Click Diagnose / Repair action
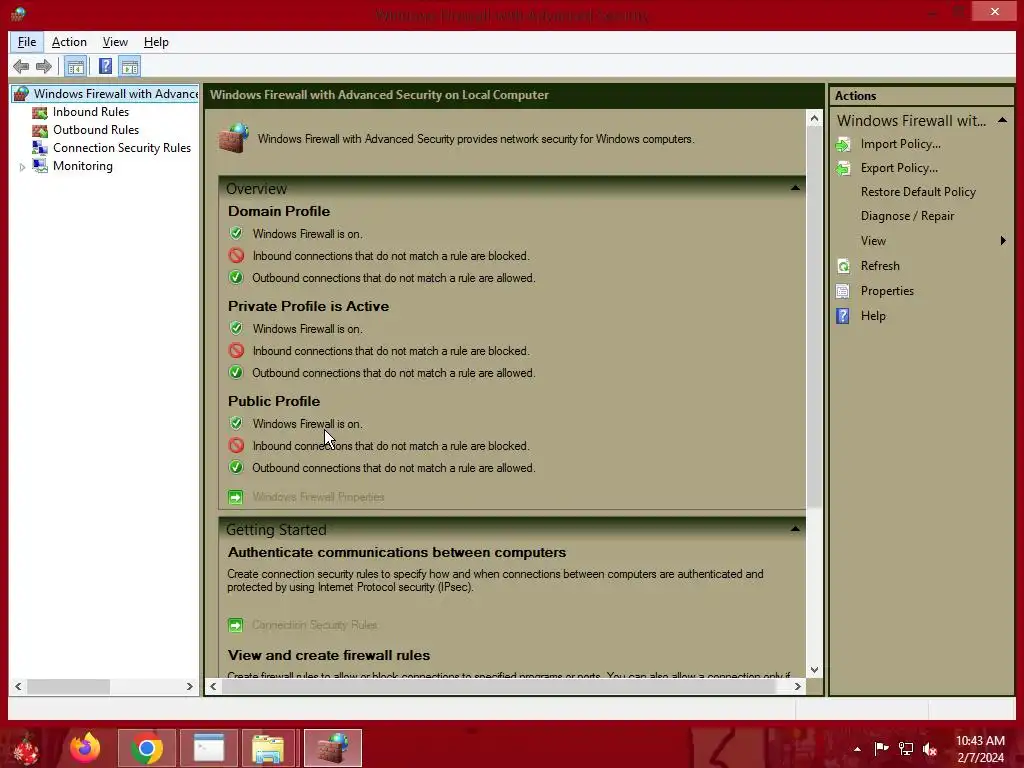Screen dimensions: 1024x768 tap(907, 216)
